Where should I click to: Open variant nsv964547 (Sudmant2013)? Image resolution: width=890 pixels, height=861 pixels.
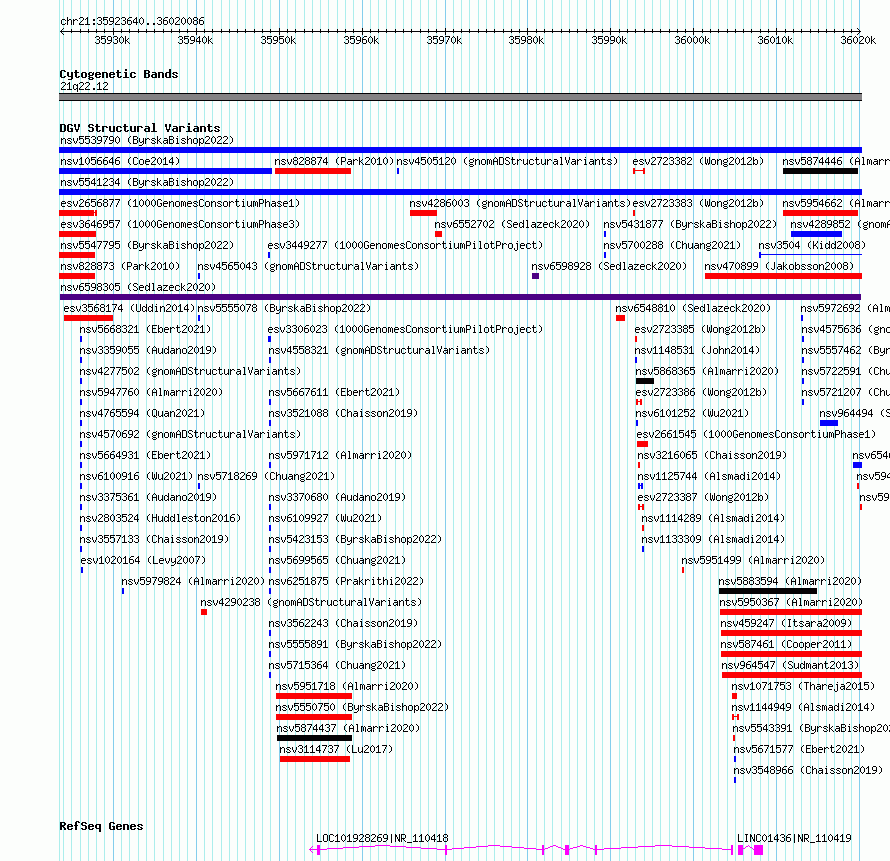click(x=790, y=665)
